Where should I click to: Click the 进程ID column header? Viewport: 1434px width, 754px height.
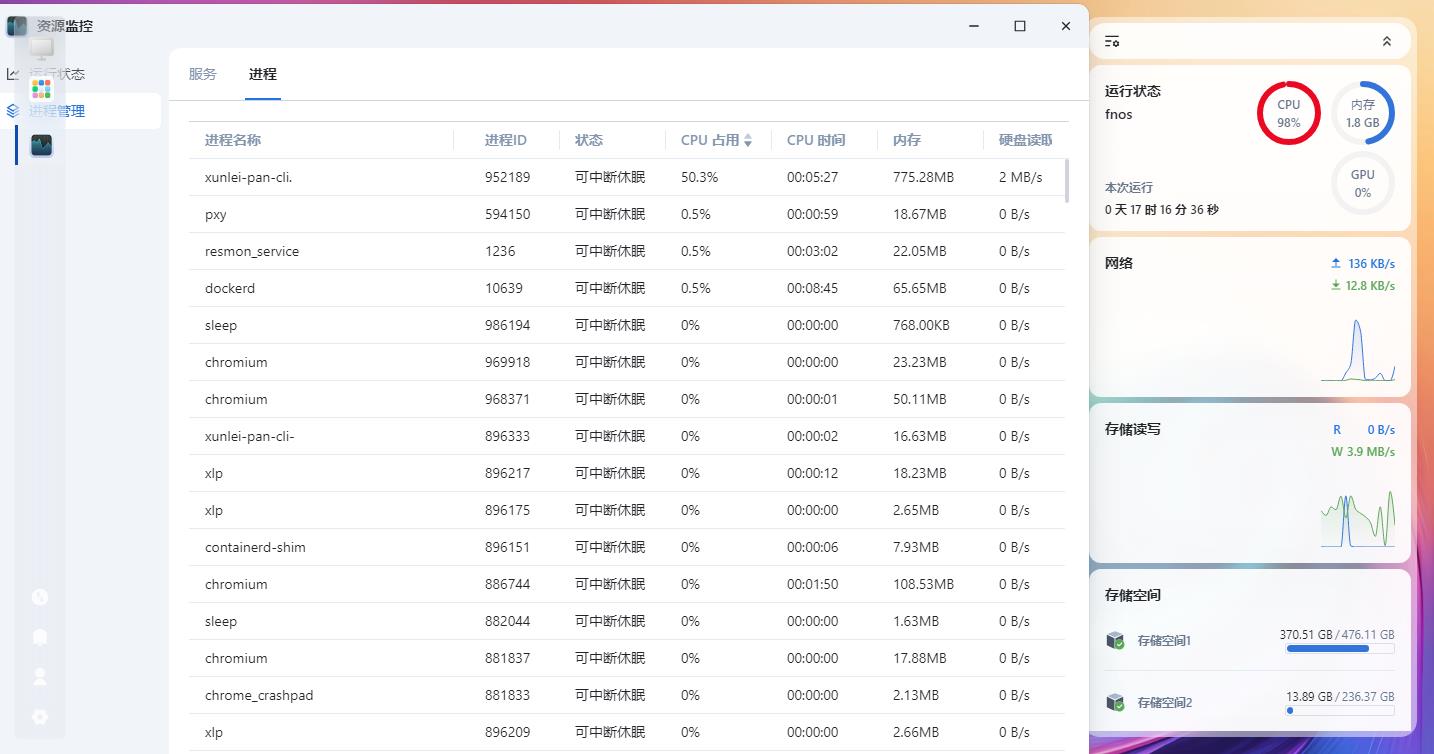pyautogui.click(x=506, y=140)
